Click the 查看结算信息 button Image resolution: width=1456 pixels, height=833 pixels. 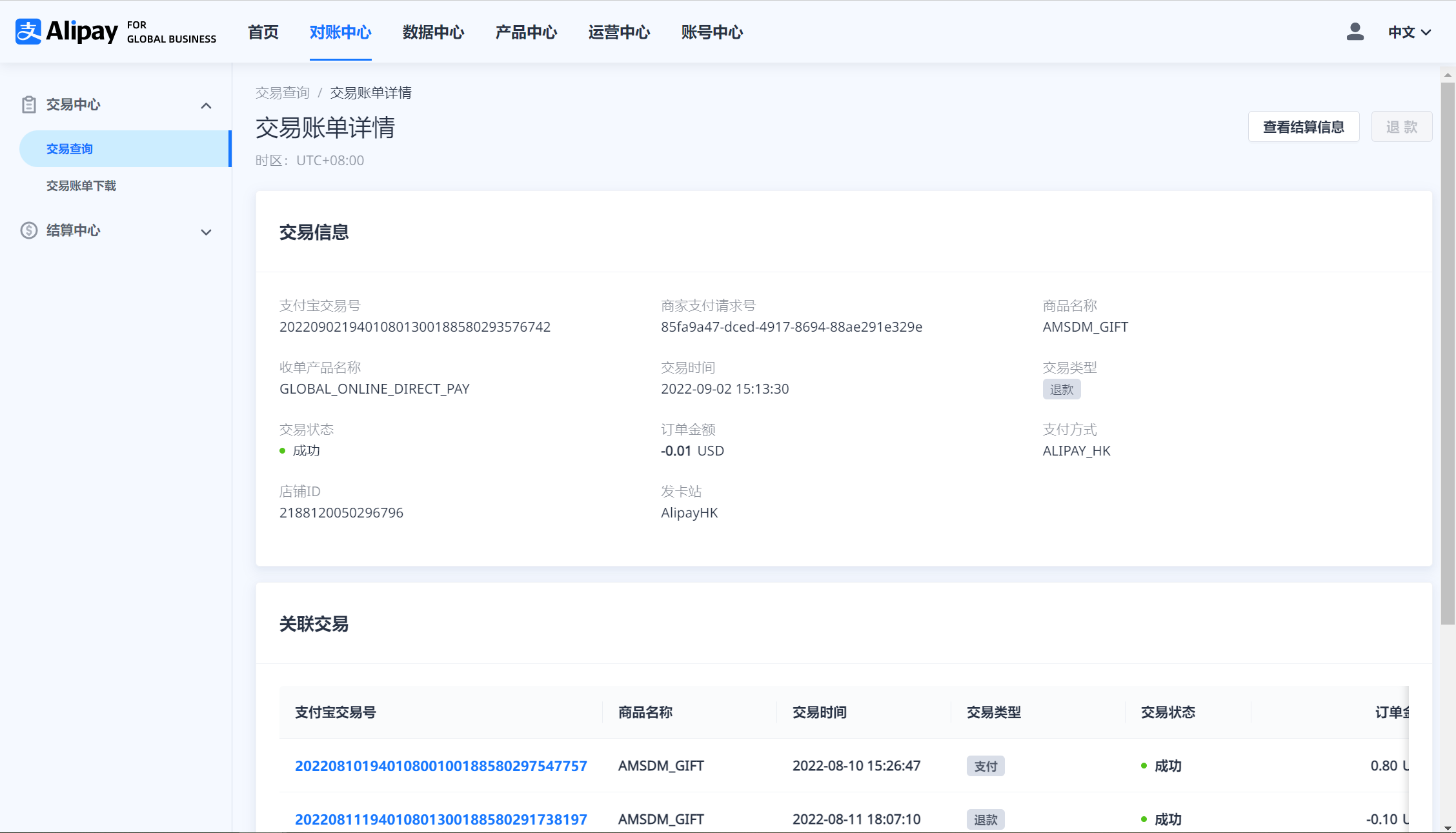click(x=1303, y=127)
